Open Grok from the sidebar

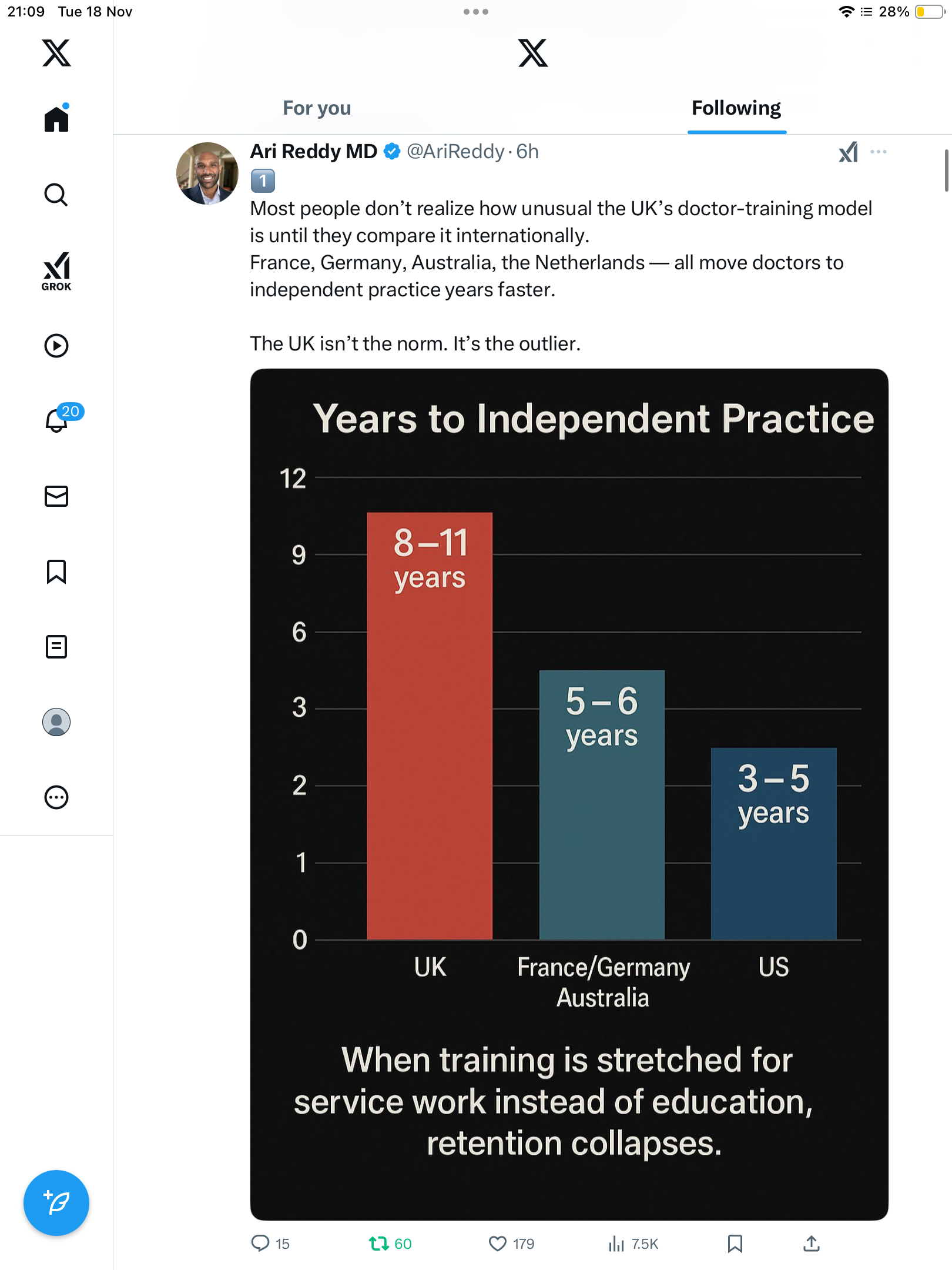[x=56, y=271]
